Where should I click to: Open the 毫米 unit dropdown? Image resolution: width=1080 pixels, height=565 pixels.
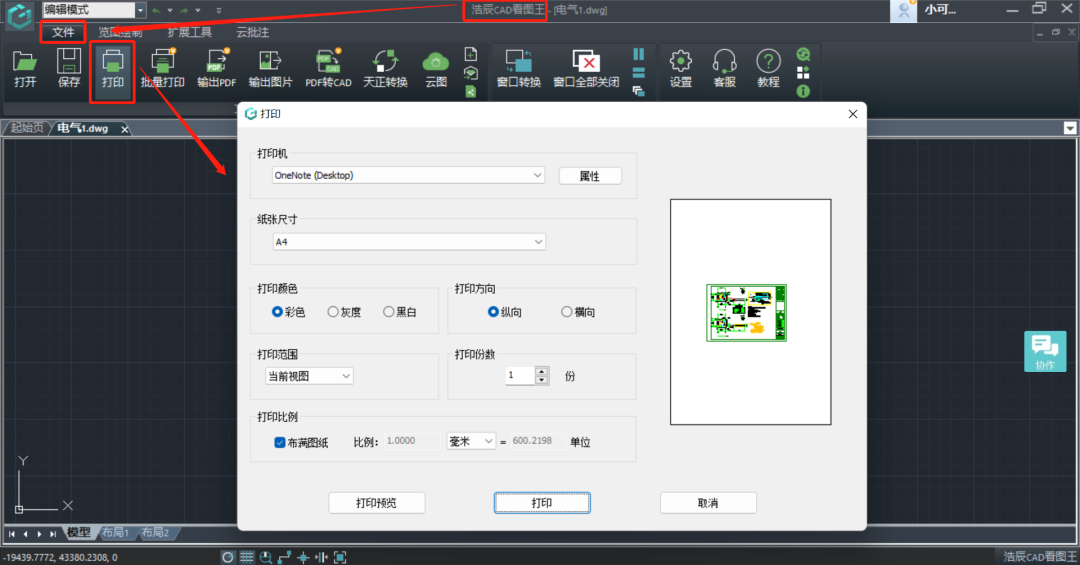[471, 441]
